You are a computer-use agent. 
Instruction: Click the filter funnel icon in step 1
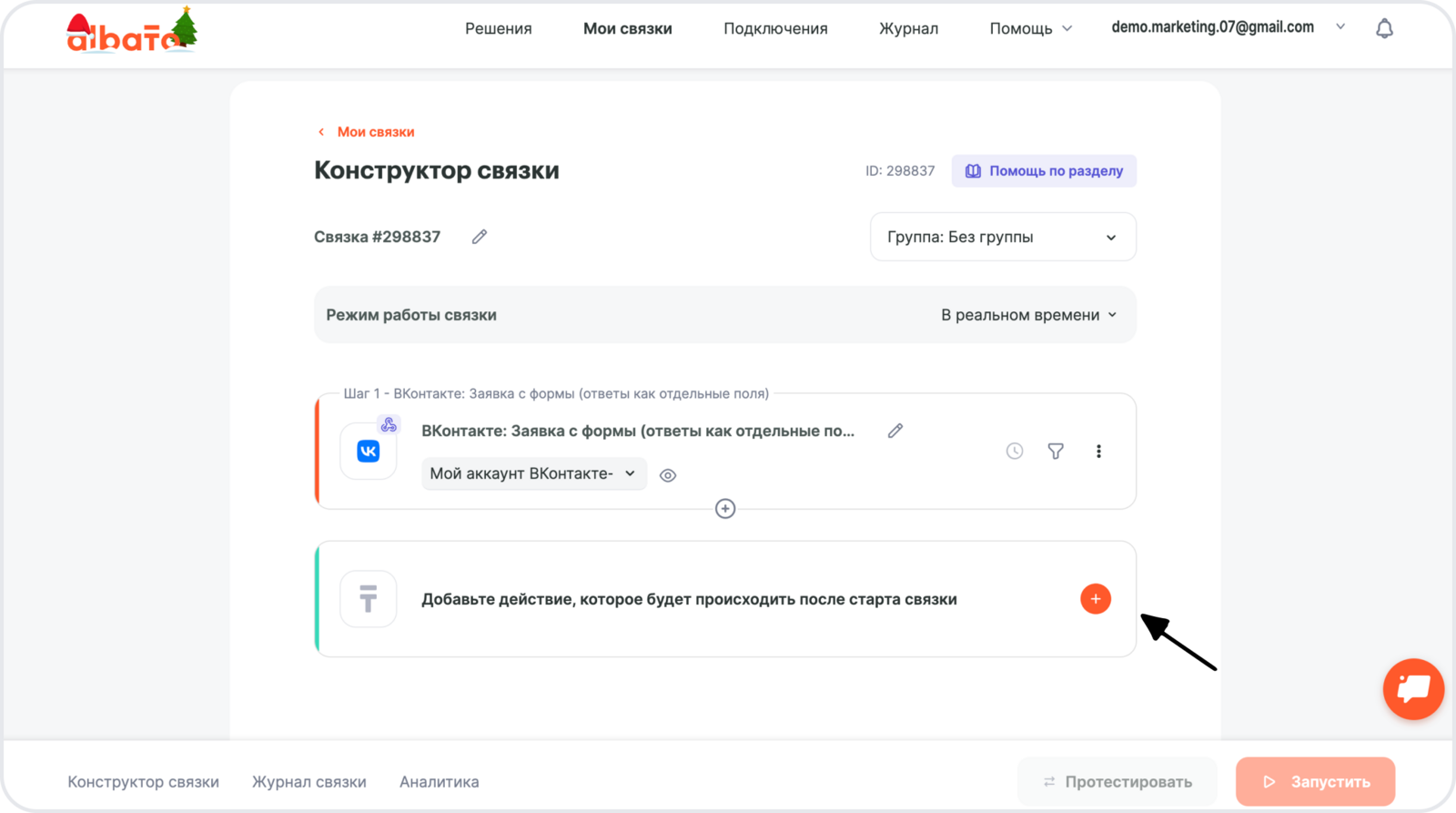[1056, 451]
